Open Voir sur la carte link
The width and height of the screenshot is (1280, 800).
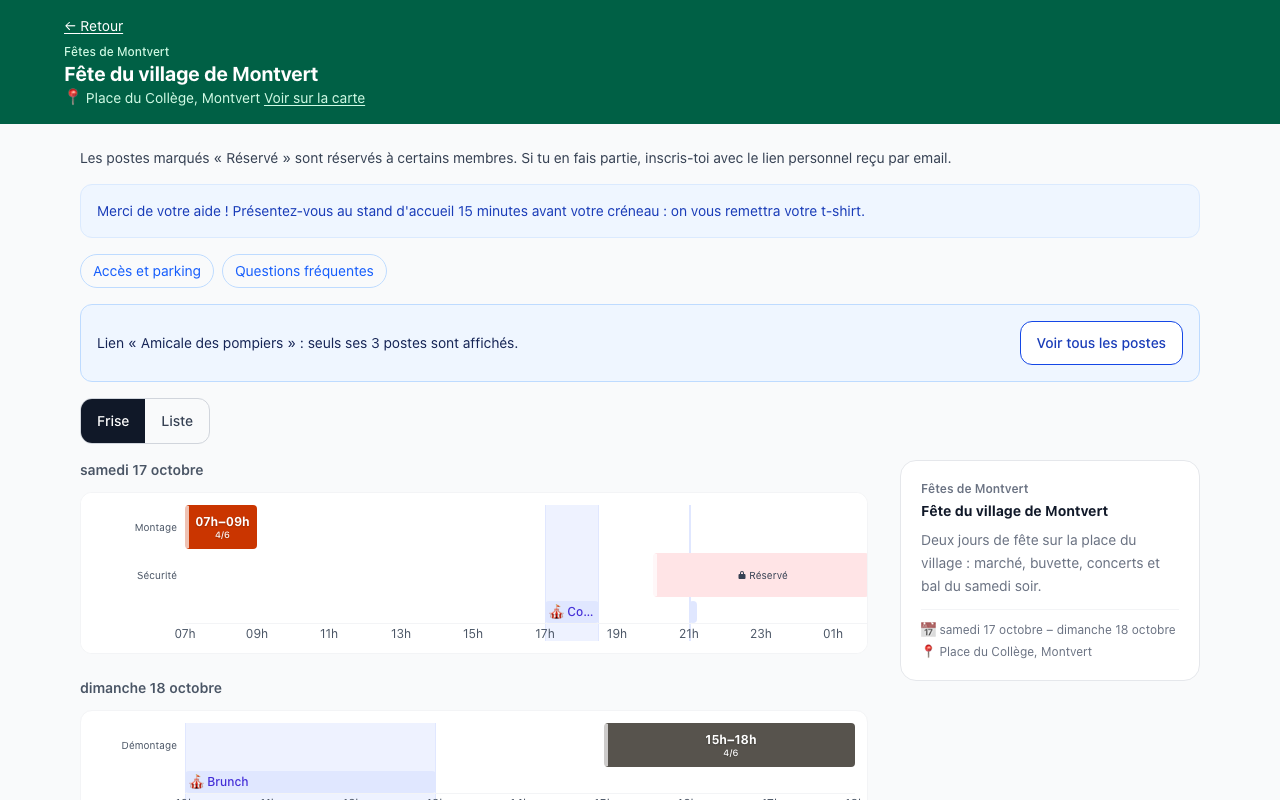pyautogui.click(x=314, y=98)
